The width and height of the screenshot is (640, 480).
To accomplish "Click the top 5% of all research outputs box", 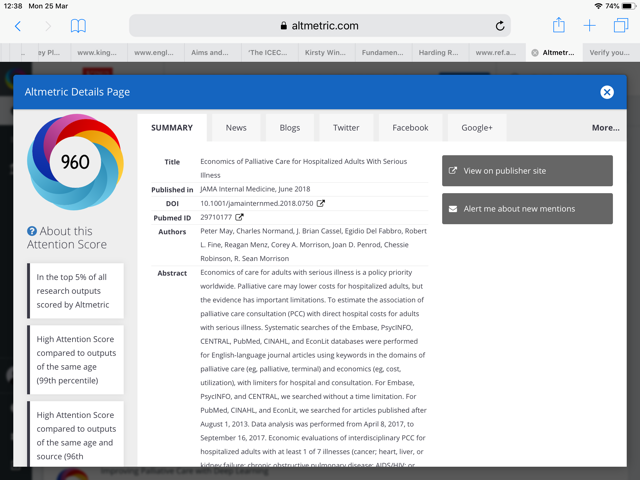I will pyautogui.click(x=76, y=291).
